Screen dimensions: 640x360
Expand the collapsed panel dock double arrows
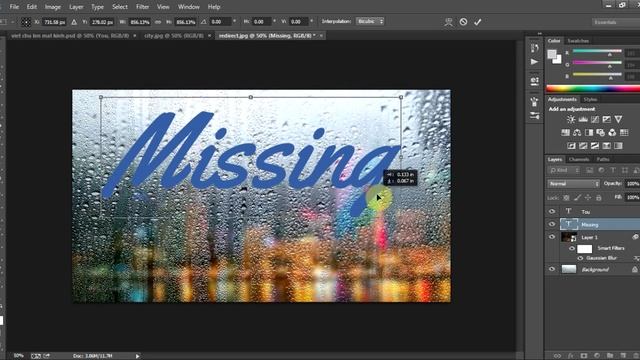pos(540,34)
